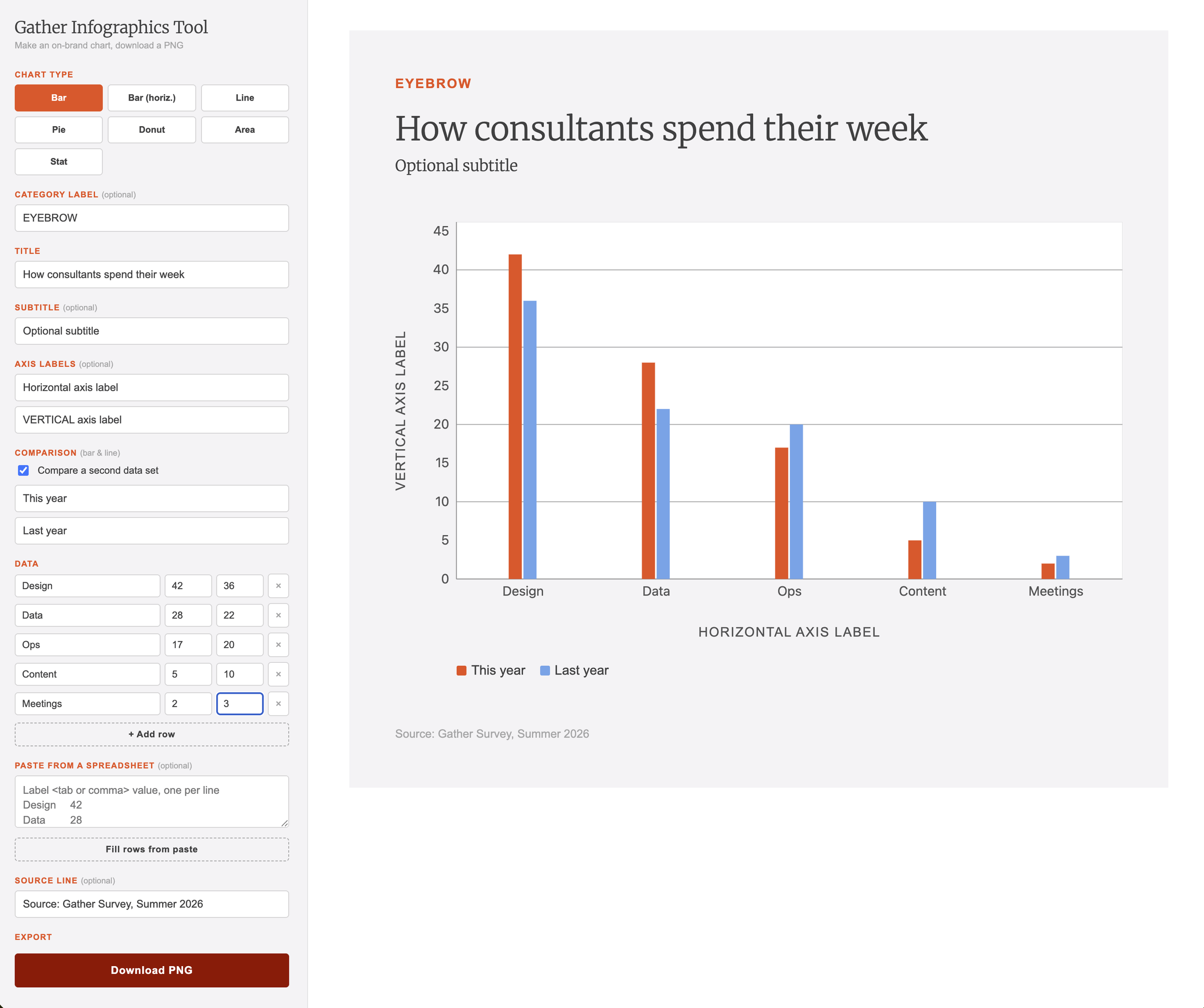The height and width of the screenshot is (1008, 1204).
Task: Click the orange Design bar in chart
Action: tap(515, 416)
